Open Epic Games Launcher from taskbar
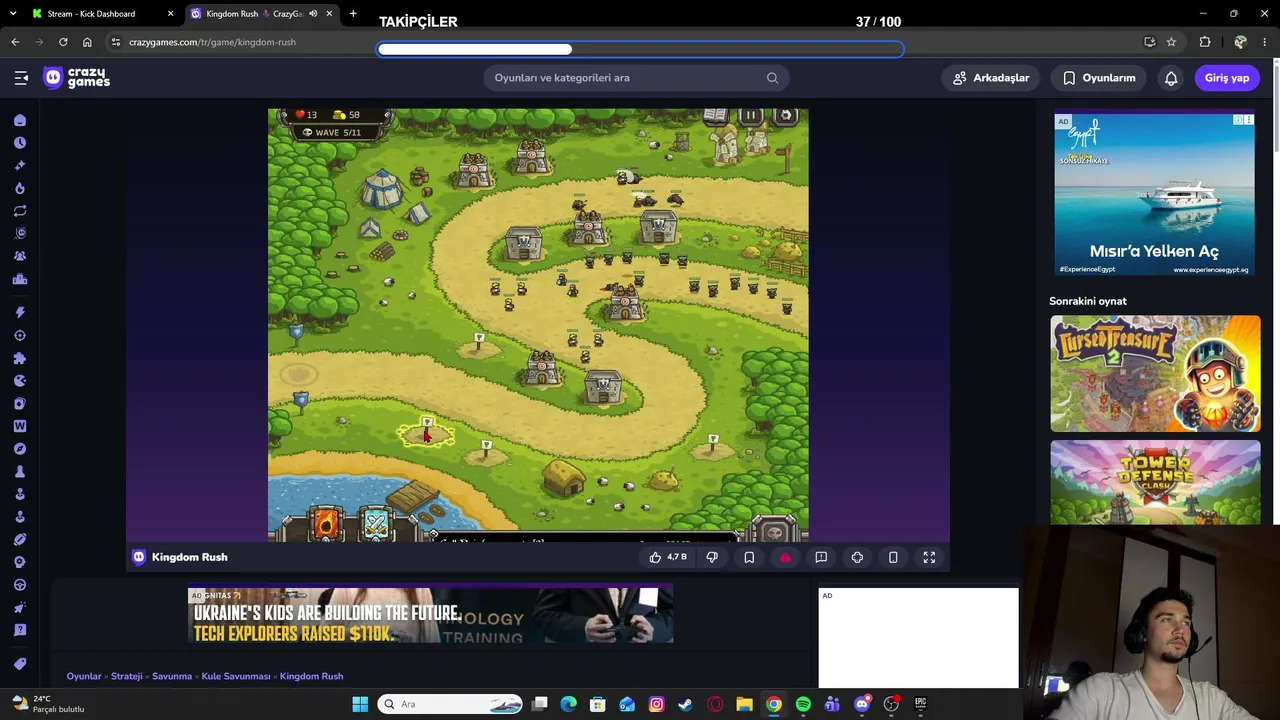This screenshot has width=1280, height=720. click(x=920, y=704)
